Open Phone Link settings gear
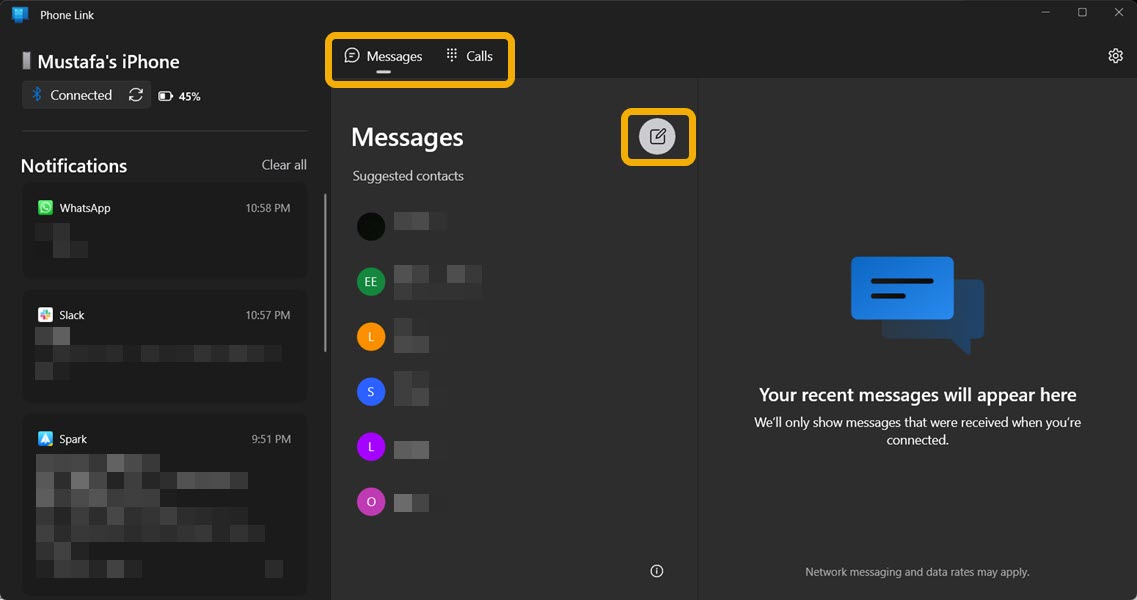This screenshot has height=600, width=1137. (x=1115, y=56)
